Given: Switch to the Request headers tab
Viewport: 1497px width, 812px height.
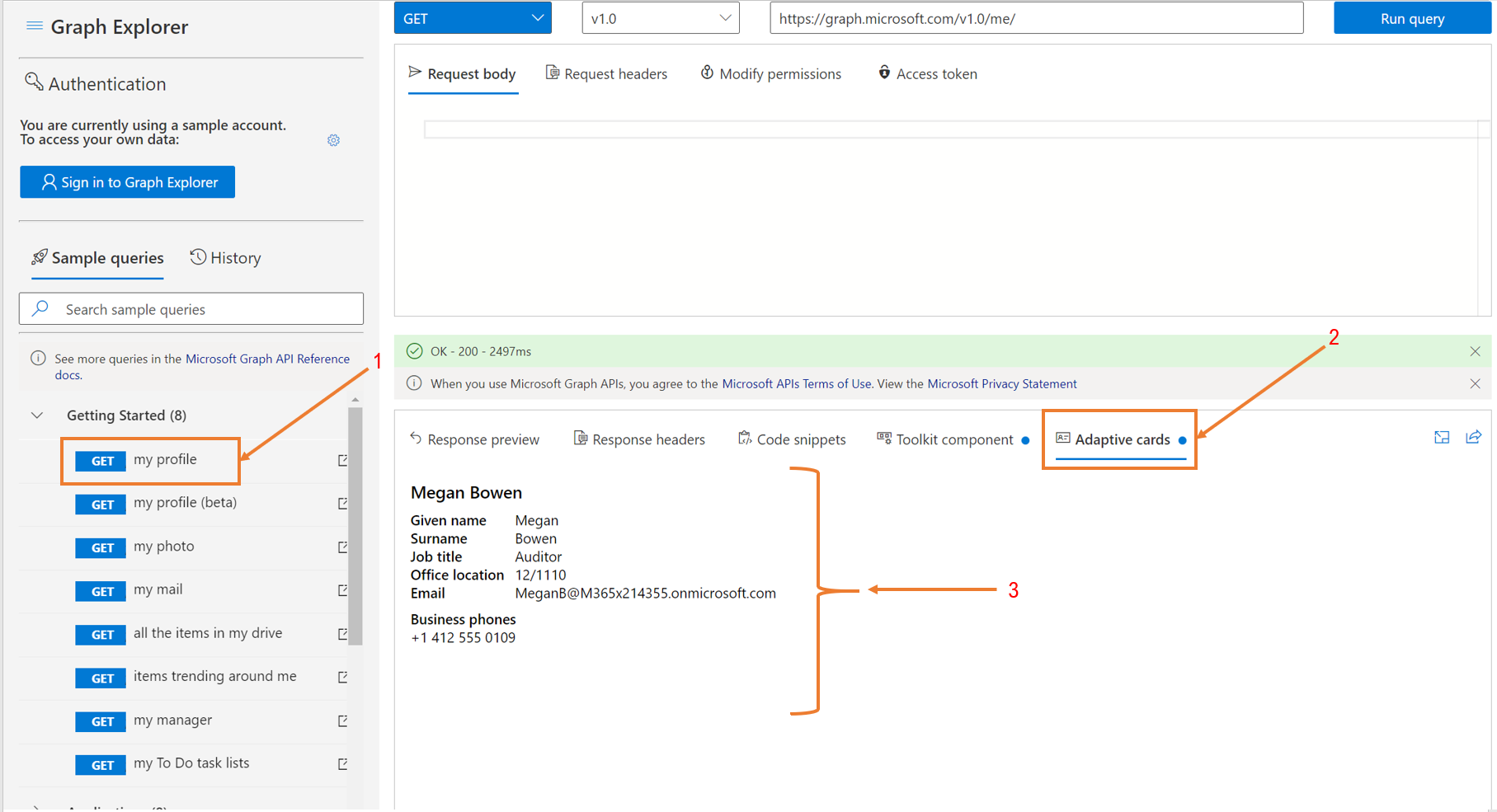Looking at the screenshot, I should point(607,74).
